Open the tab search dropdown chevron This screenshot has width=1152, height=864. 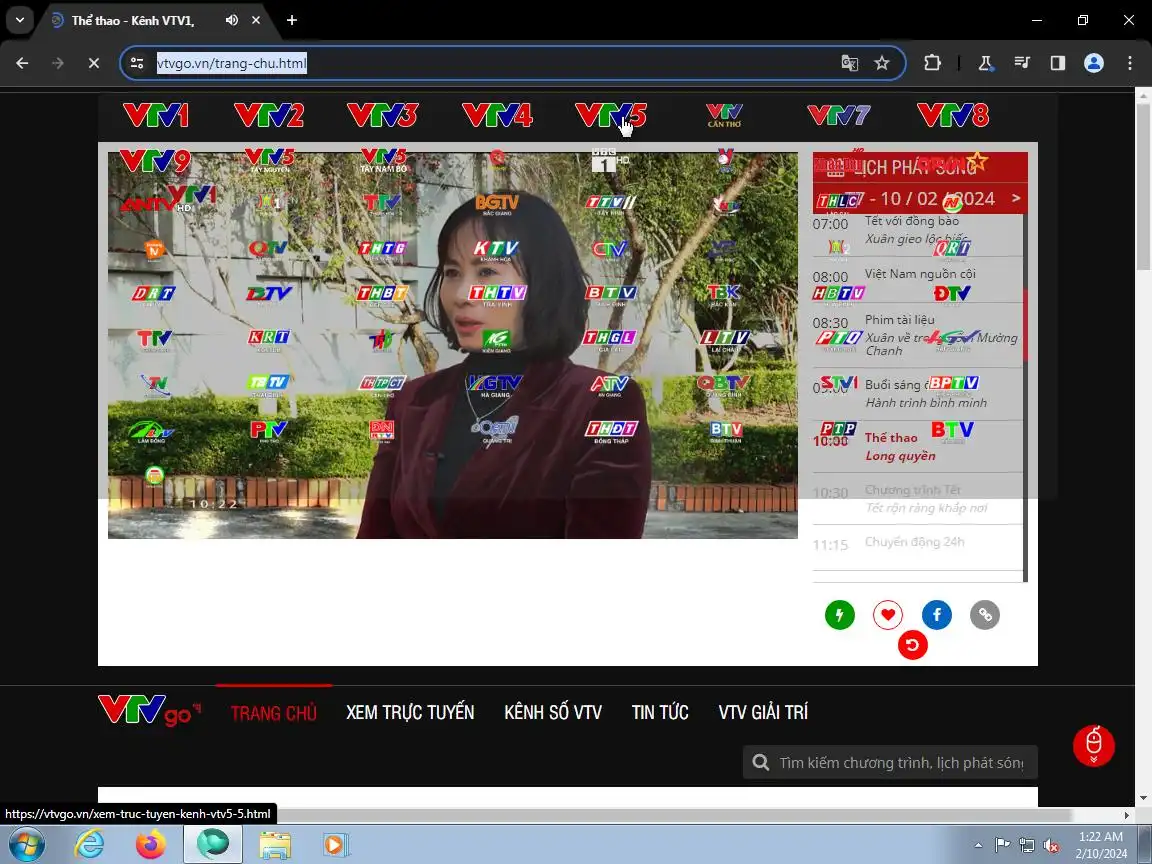pyautogui.click(x=20, y=20)
